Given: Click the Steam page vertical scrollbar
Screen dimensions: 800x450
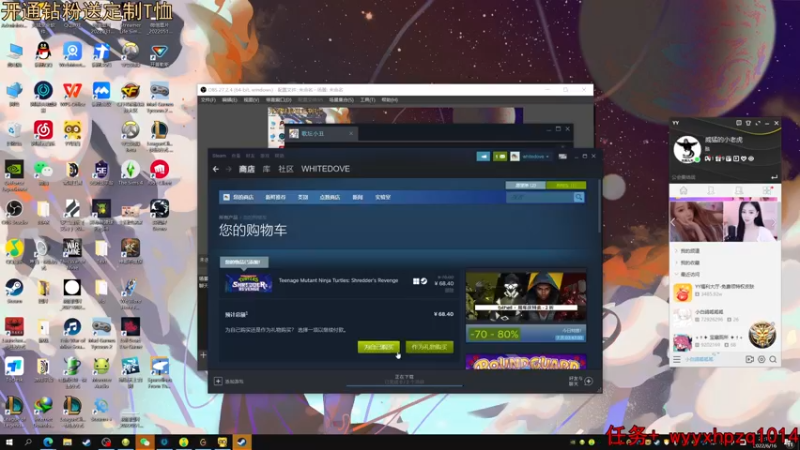Looking at the screenshot, I should [x=599, y=204].
